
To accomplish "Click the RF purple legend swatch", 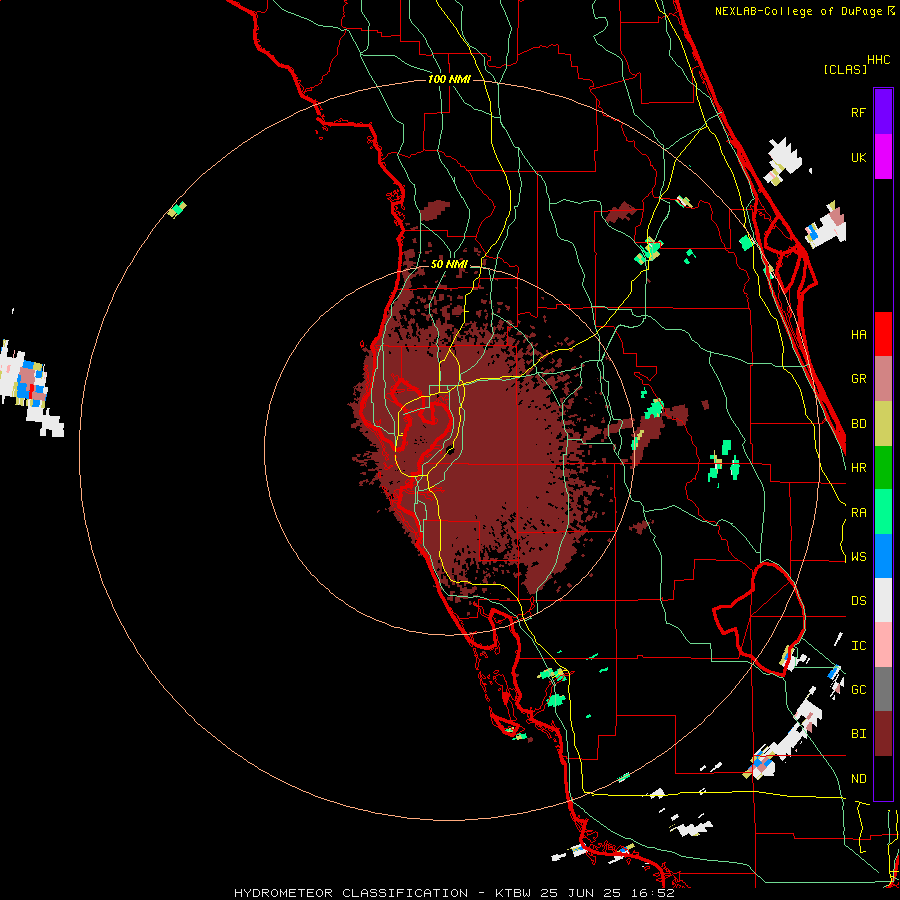I will 883,112.
